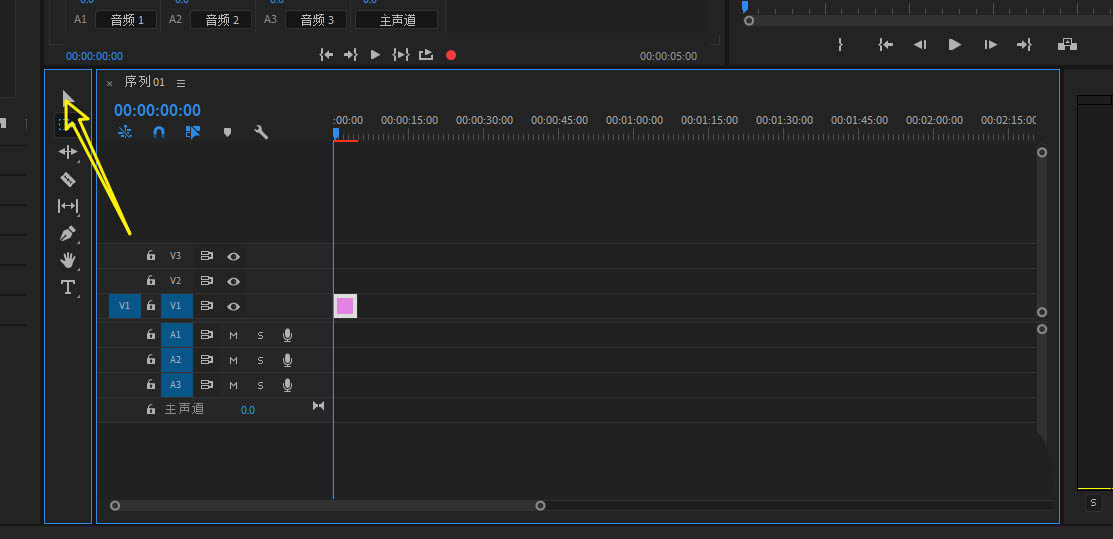Select the Selection tool in the toolbar
The height and width of the screenshot is (539, 1113).
tap(68, 97)
